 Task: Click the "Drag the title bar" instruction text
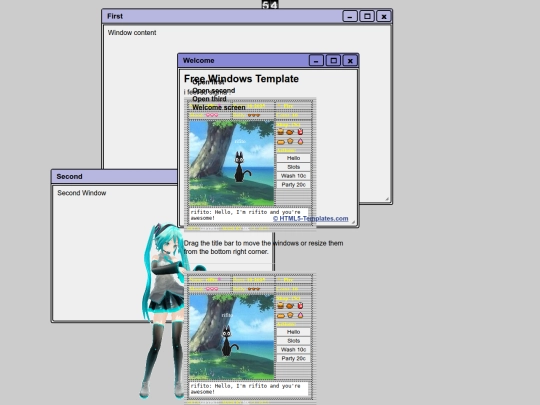(263, 247)
